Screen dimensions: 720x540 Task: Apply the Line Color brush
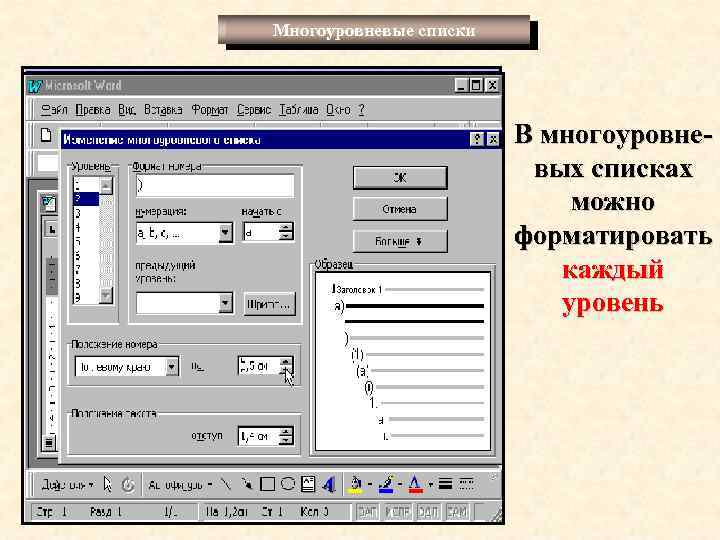tap(386, 484)
